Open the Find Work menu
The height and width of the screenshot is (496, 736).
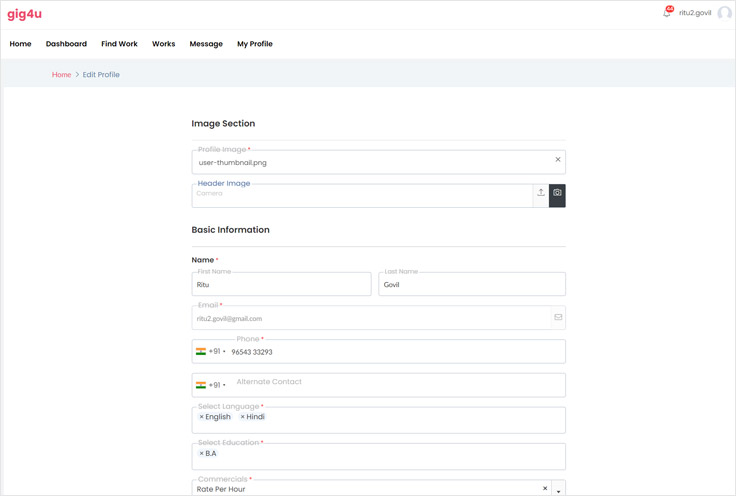tap(119, 44)
